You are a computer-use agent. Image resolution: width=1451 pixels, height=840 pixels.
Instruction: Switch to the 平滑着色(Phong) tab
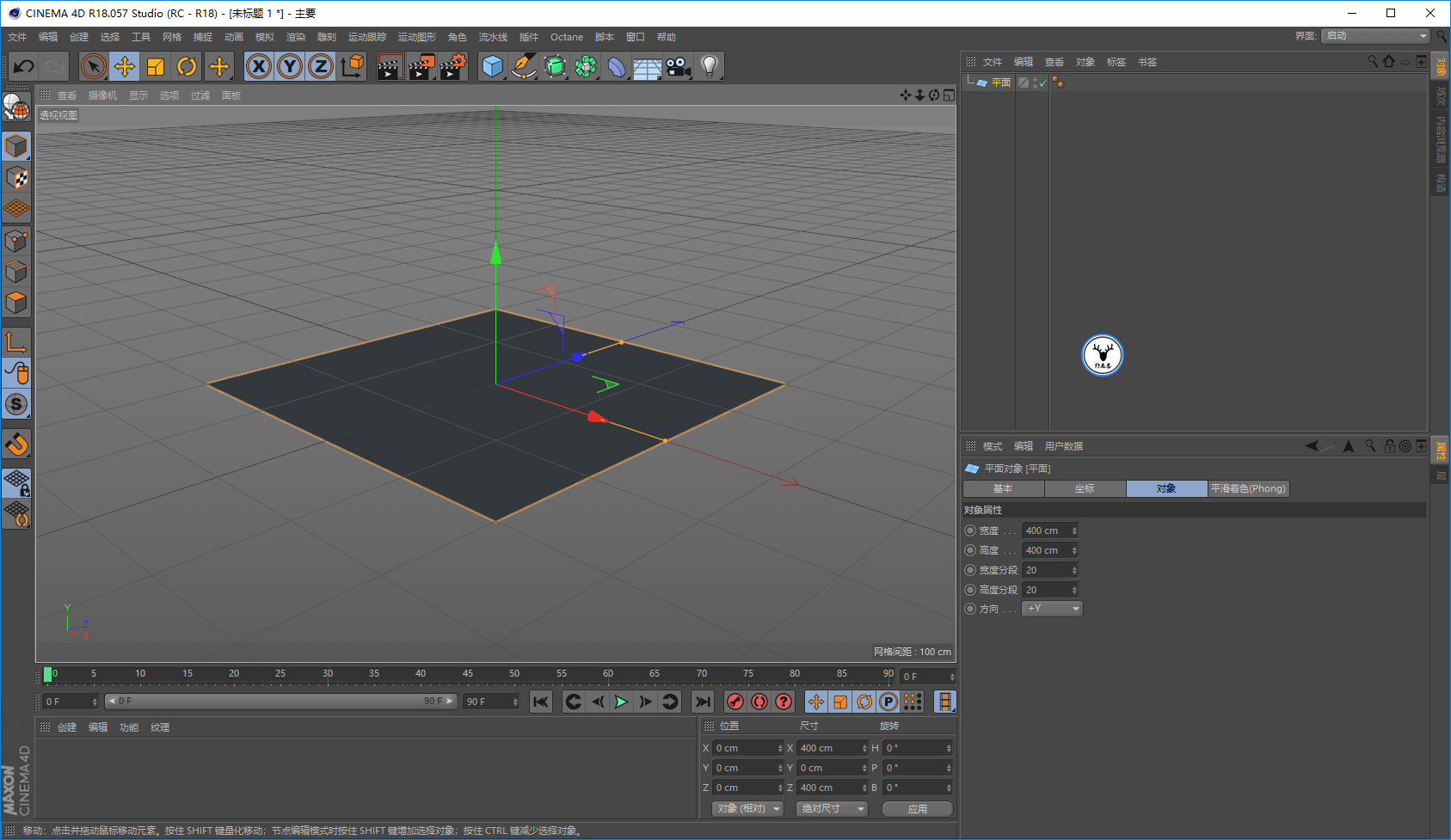click(1248, 488)
